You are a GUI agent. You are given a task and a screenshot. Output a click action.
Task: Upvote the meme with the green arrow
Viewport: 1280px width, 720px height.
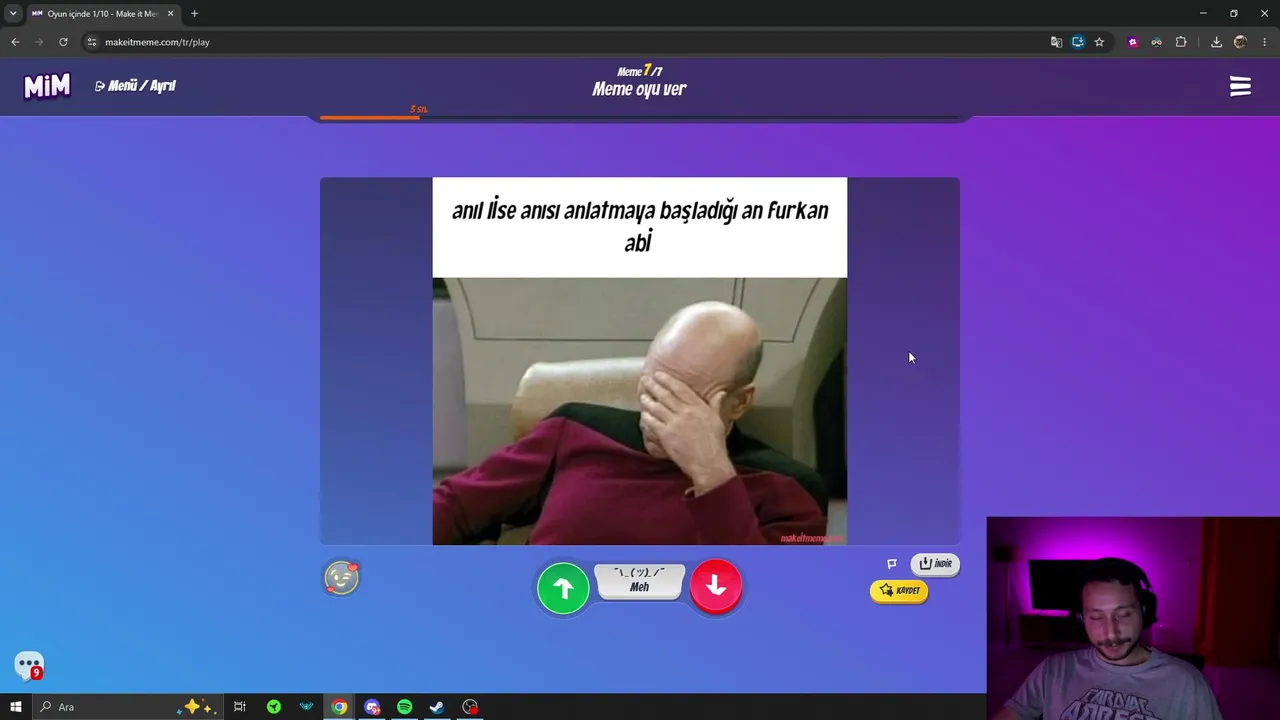click(x=563, y=587)
